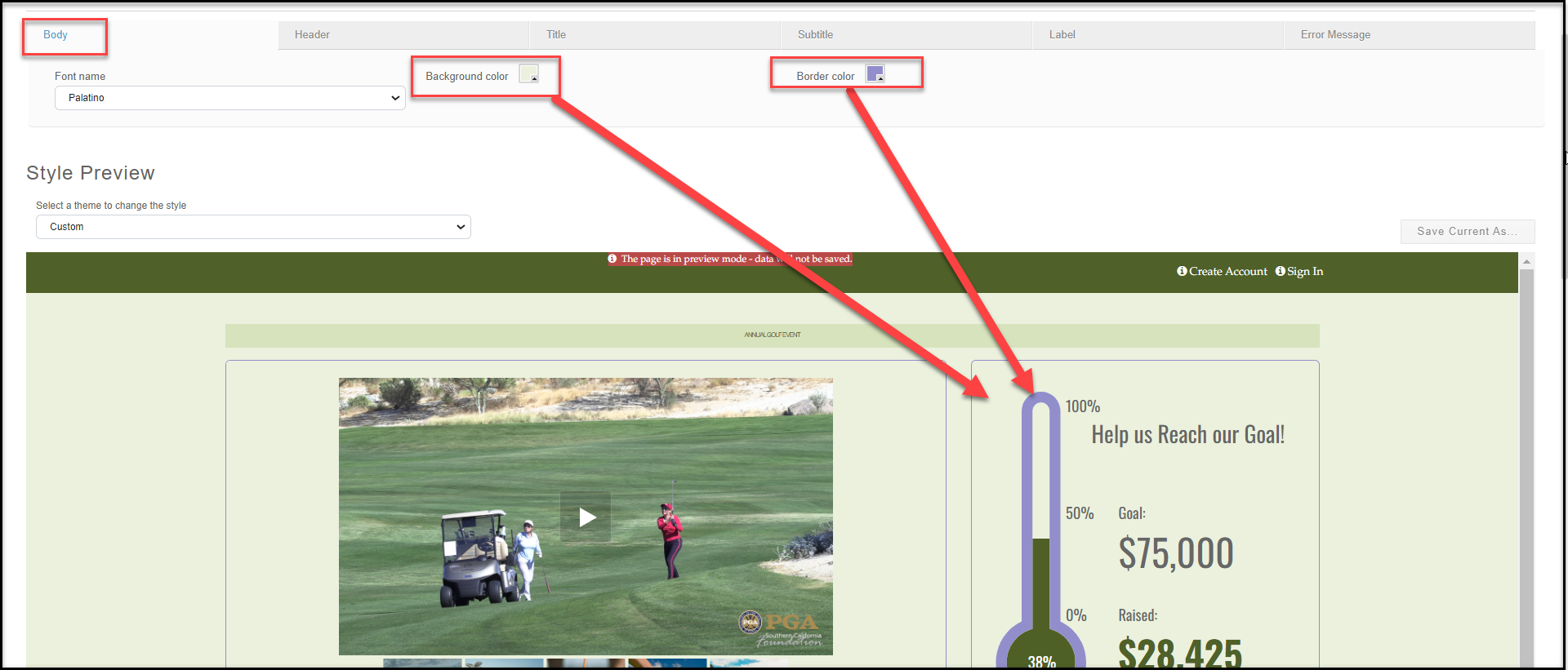Screen dimensions: 1568x670
Task: Click the $75,000 goal amount
Action: pos(1176,553)
